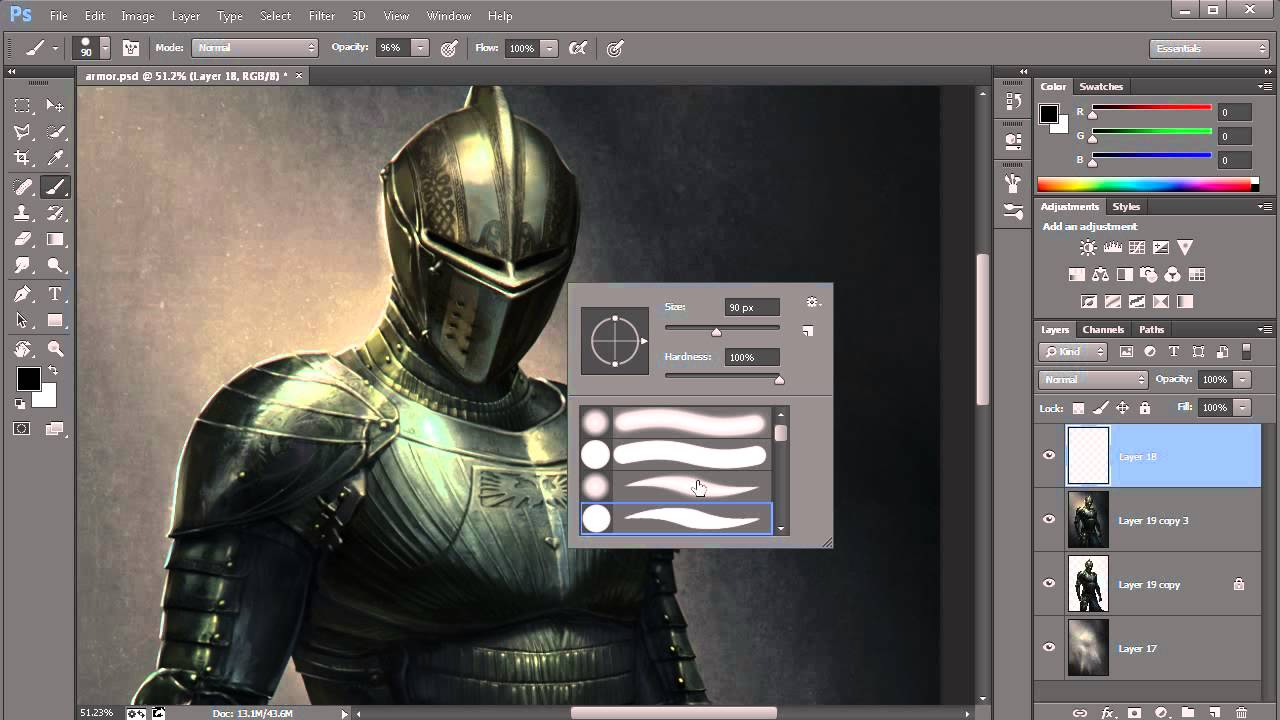
Task: Reset default foreground and background colors
Action: coord(20,404)
